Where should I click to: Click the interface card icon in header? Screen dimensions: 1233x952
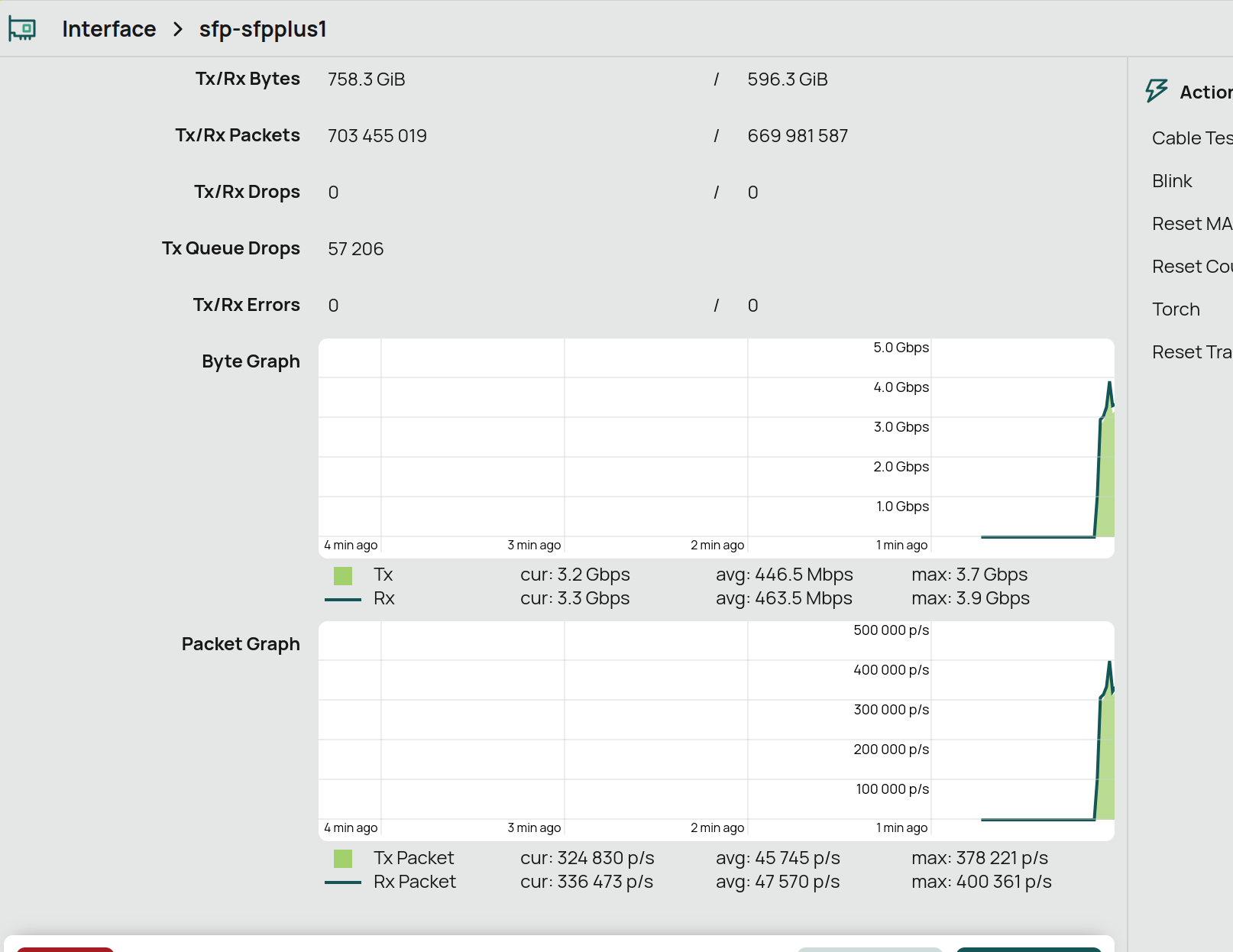[x=22, y=29]
